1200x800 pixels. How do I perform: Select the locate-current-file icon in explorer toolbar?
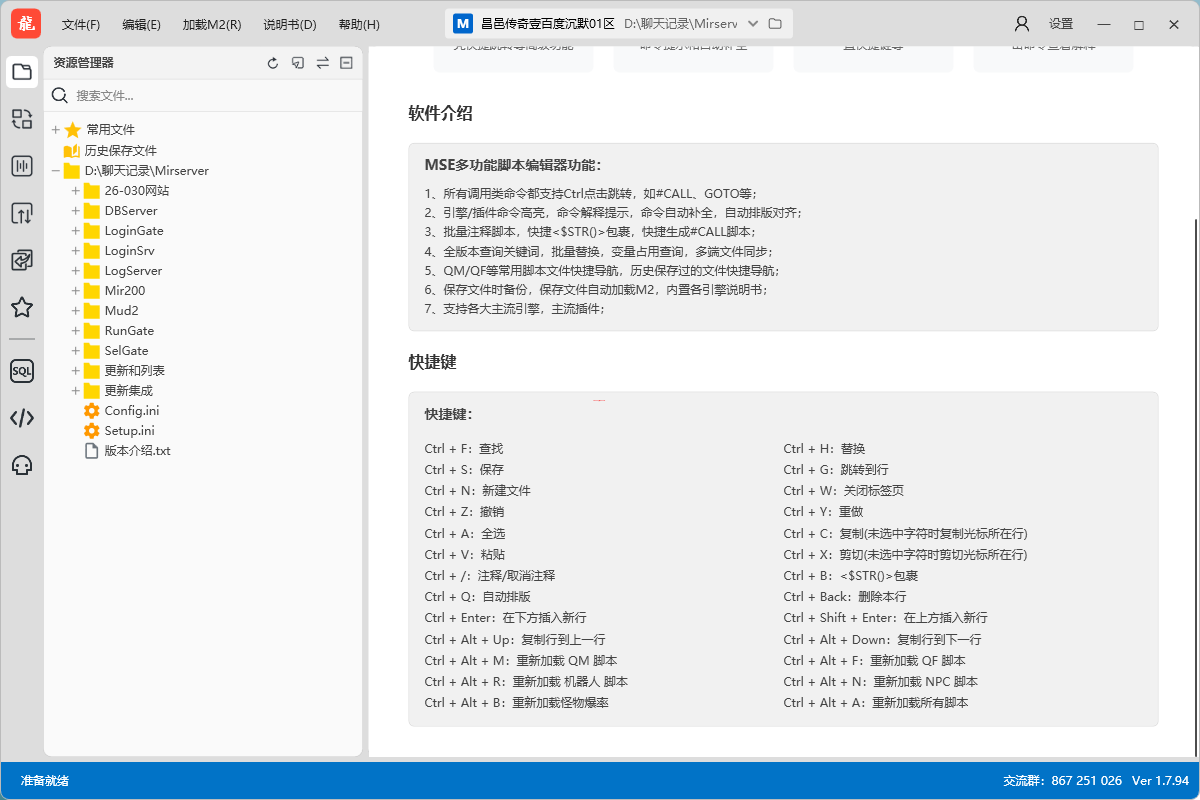coord(297,62)
